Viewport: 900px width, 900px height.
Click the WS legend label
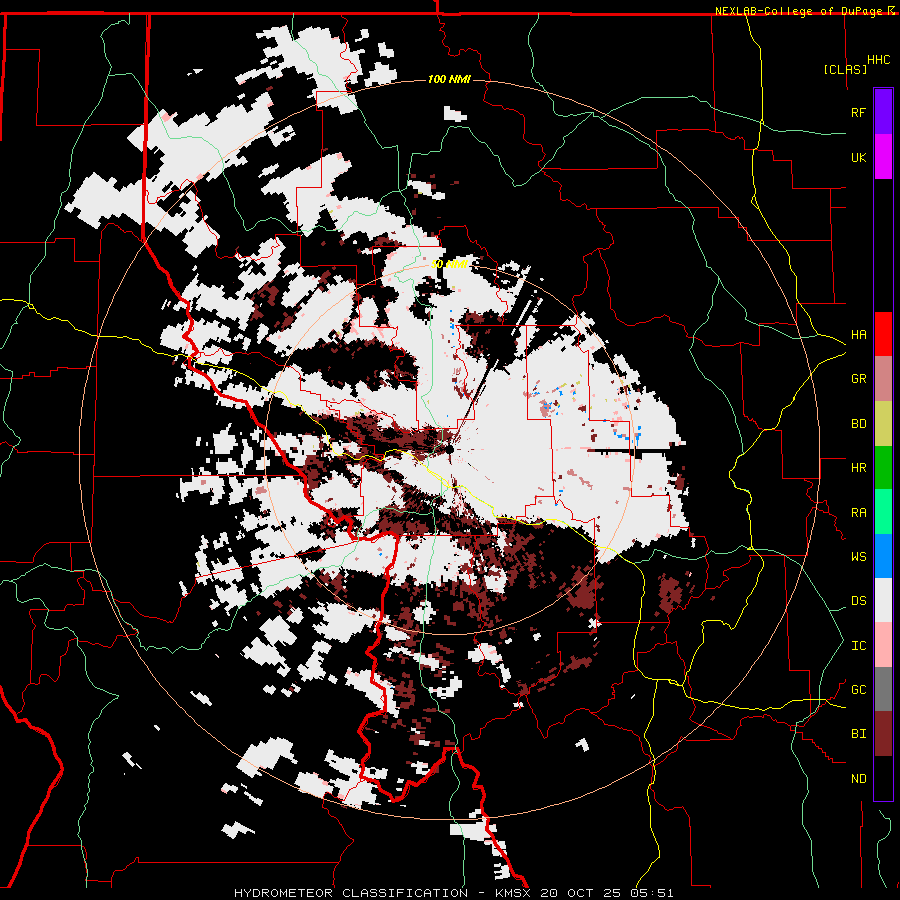(x=858, y=557)
